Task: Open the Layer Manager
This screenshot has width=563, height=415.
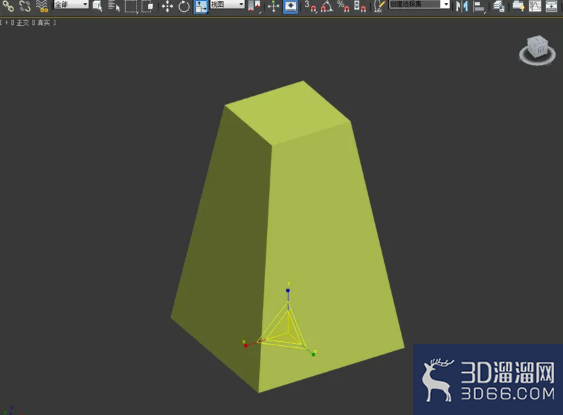Action: coord(498,6)
